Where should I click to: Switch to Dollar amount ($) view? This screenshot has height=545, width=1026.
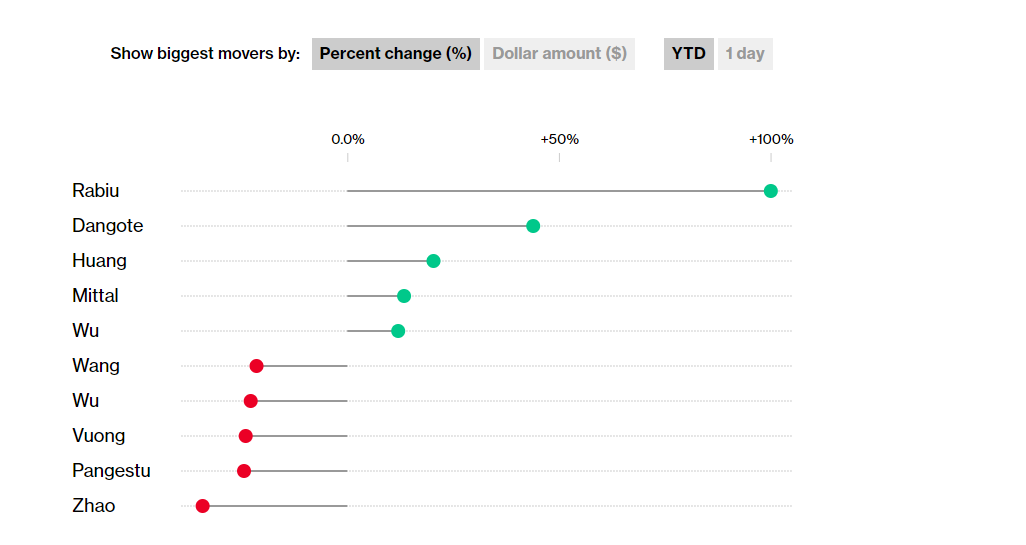[x=559, y=54]
